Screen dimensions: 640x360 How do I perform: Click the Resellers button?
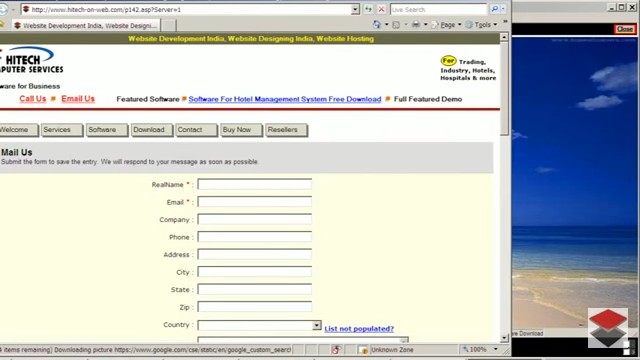point(286,130)
